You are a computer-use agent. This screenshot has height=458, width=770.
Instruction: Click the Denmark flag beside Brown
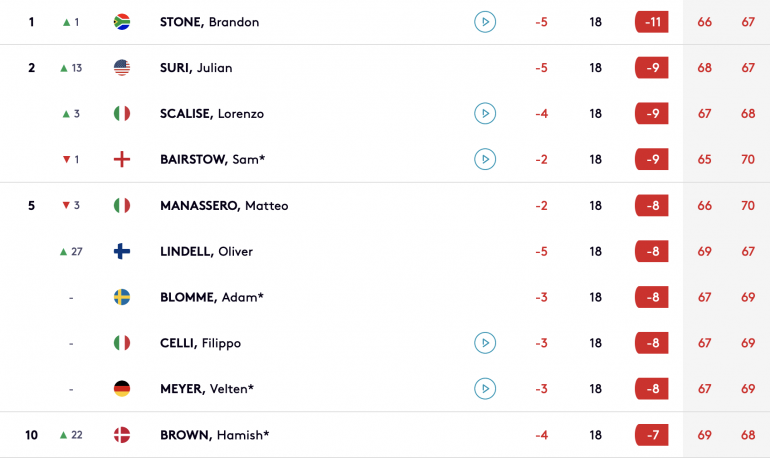pos(122,434)
